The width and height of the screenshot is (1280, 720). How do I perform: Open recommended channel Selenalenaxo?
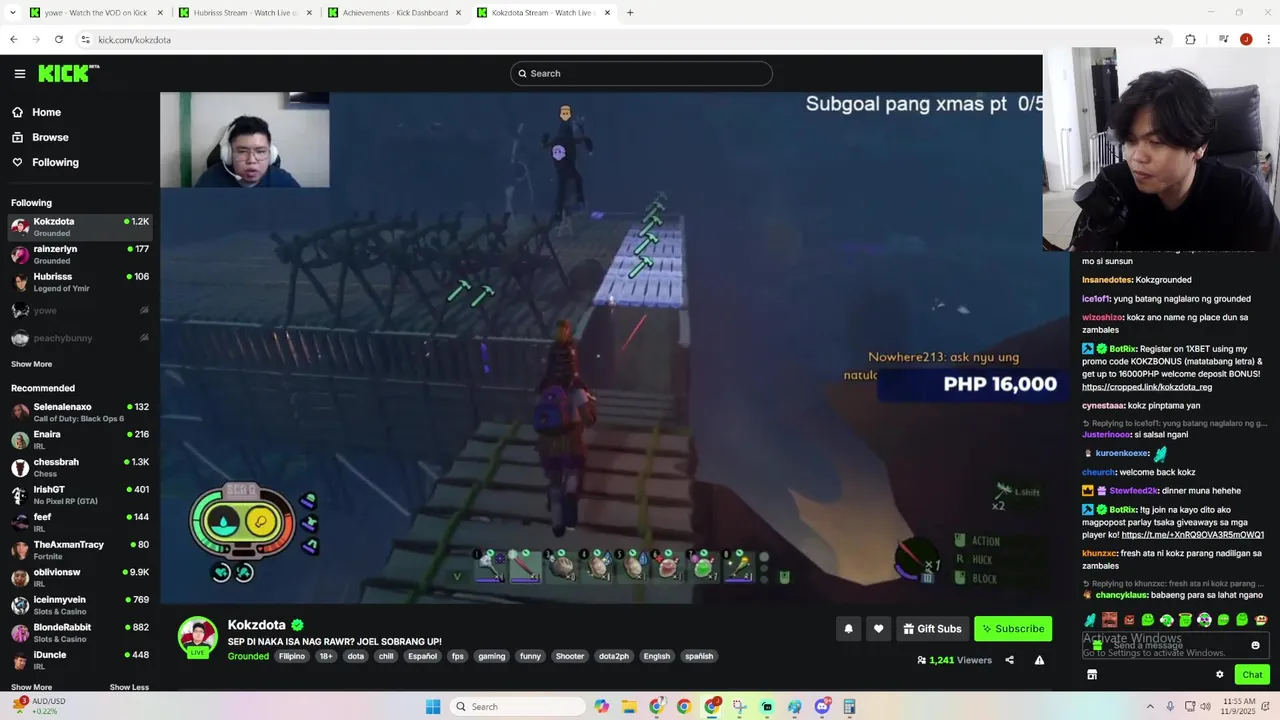click(x=80, y=412)
